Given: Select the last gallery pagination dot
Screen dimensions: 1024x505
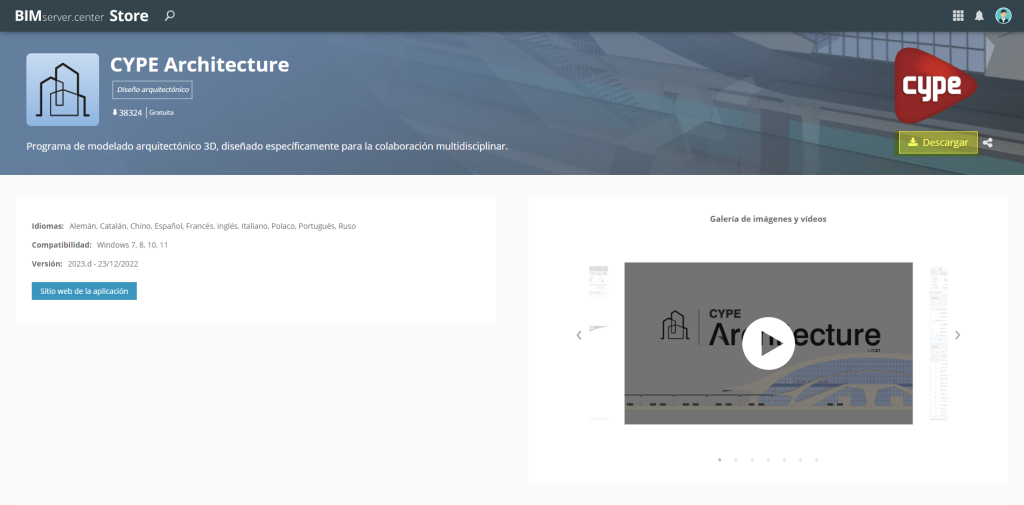Looking at the screenshot, I should [816, 460].
